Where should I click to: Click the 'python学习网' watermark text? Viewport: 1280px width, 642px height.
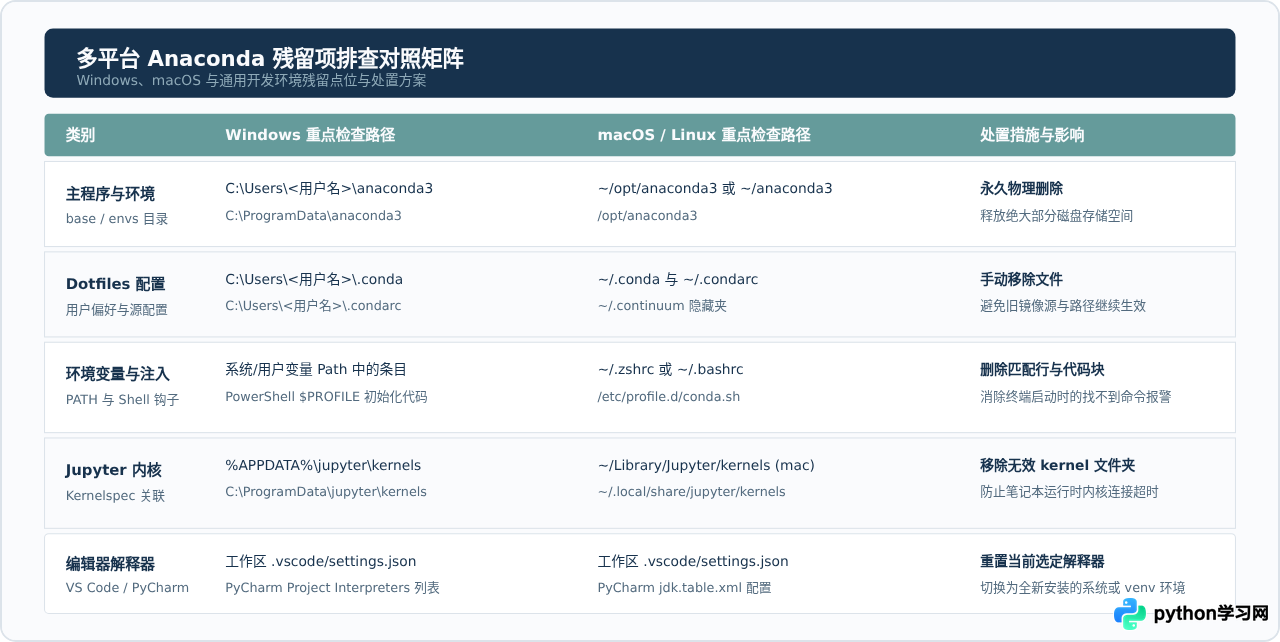[1211, 613]
